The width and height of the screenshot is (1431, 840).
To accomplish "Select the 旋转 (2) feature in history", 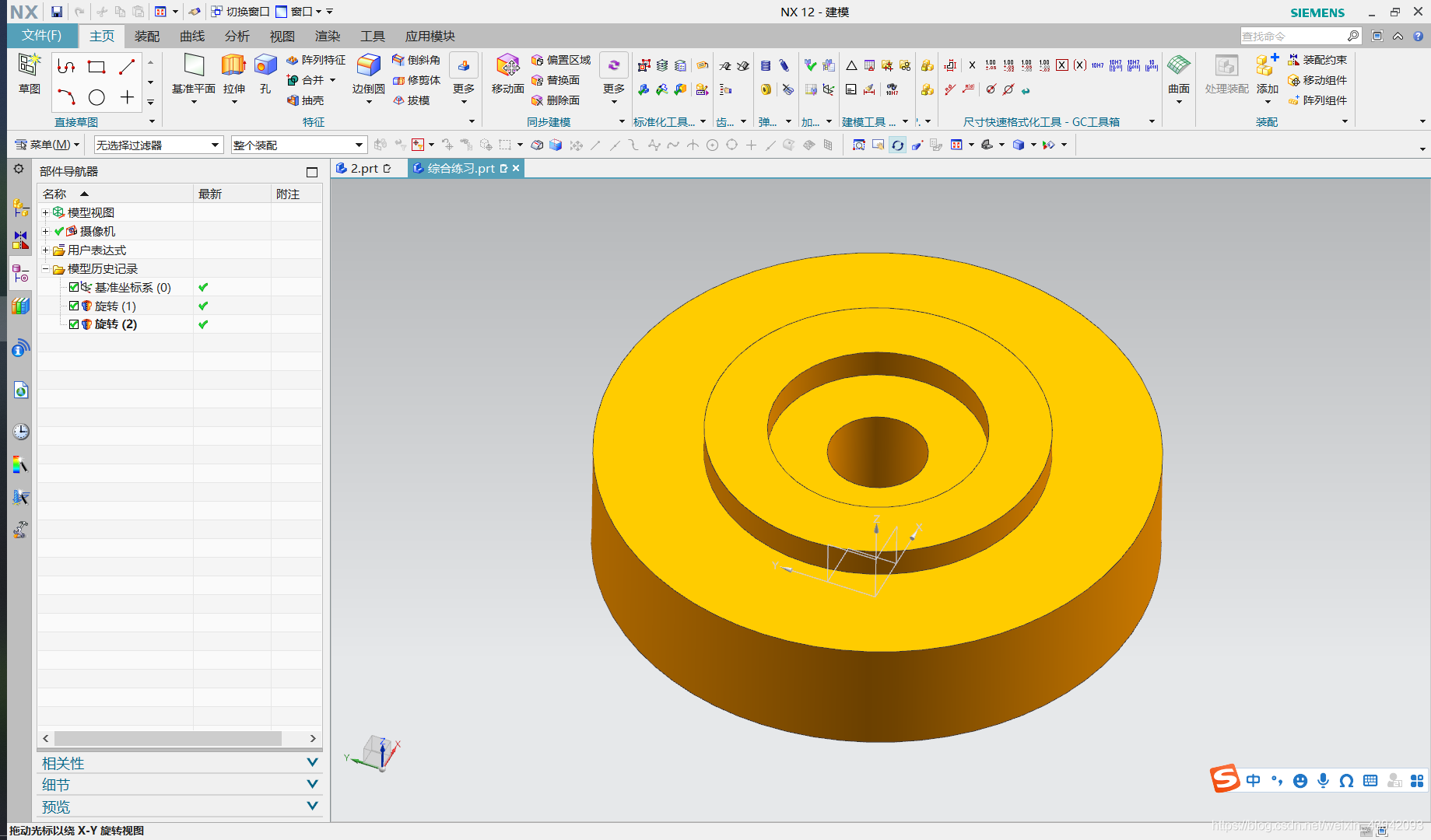I will [116, 324].
